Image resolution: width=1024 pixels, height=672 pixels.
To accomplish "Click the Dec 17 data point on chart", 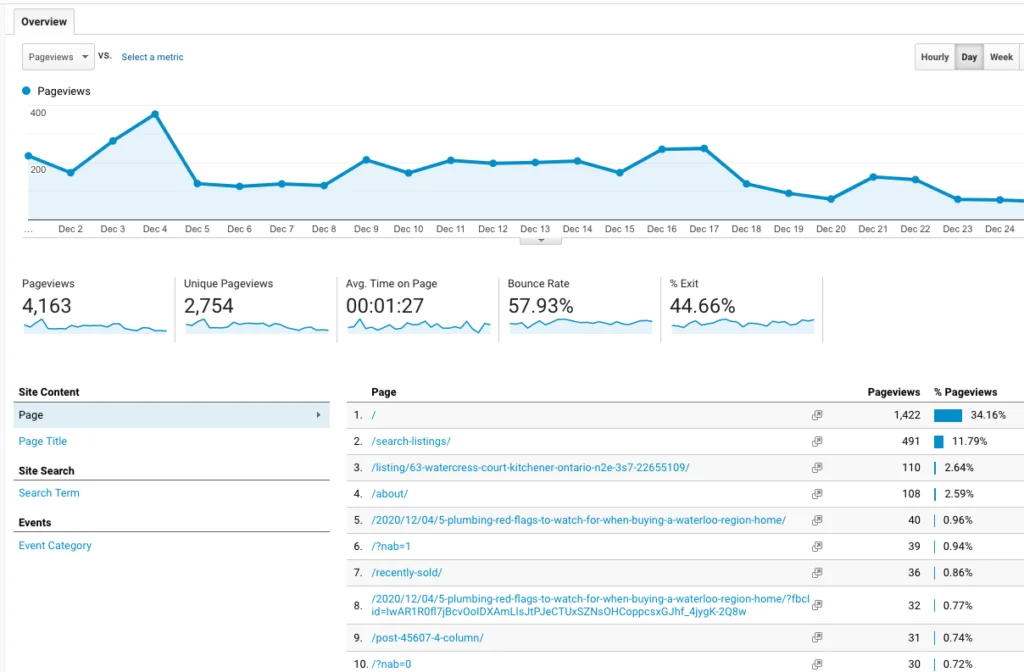I will 704,148.
